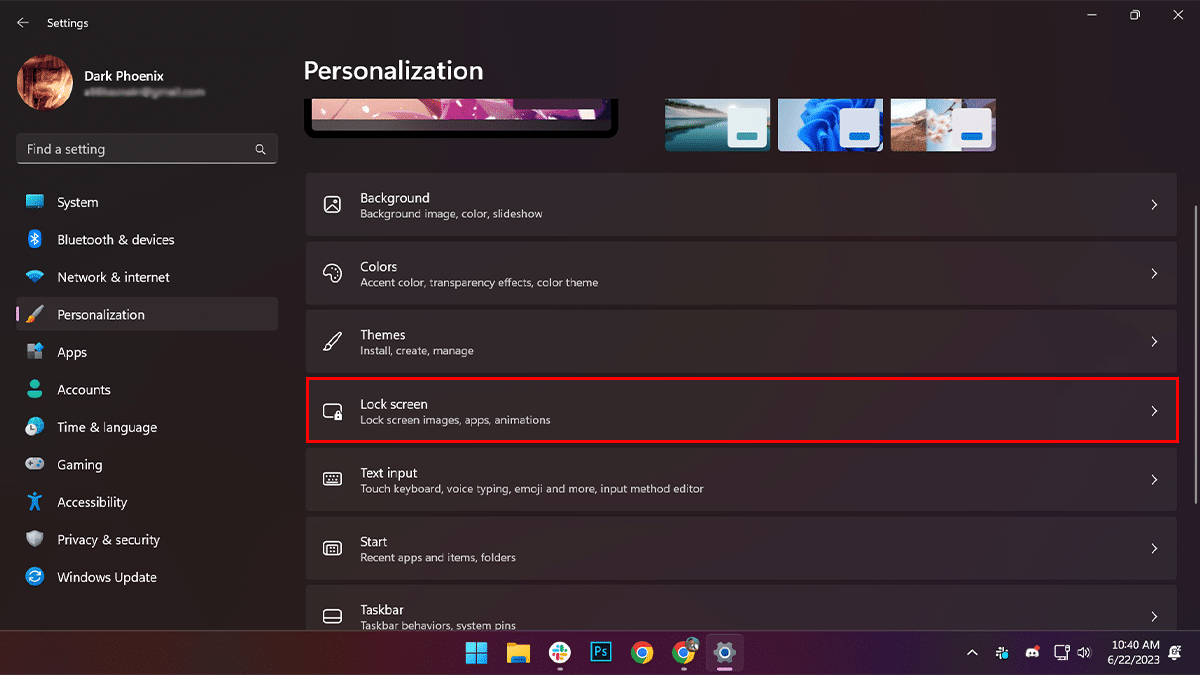Expand the Colors row chevron arrow

[1154, 274]
